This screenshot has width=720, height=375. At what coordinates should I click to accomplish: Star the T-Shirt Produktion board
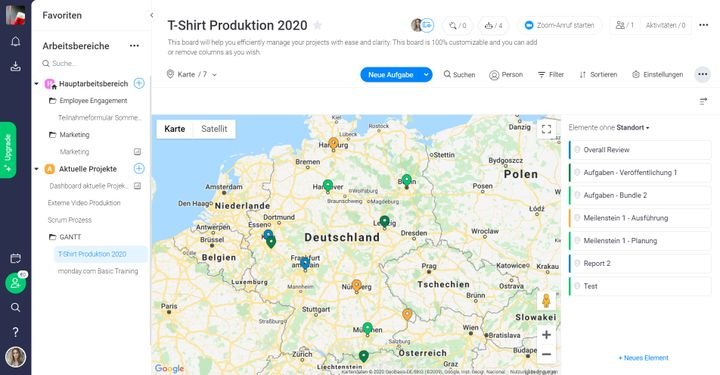(x=317, y=25)
